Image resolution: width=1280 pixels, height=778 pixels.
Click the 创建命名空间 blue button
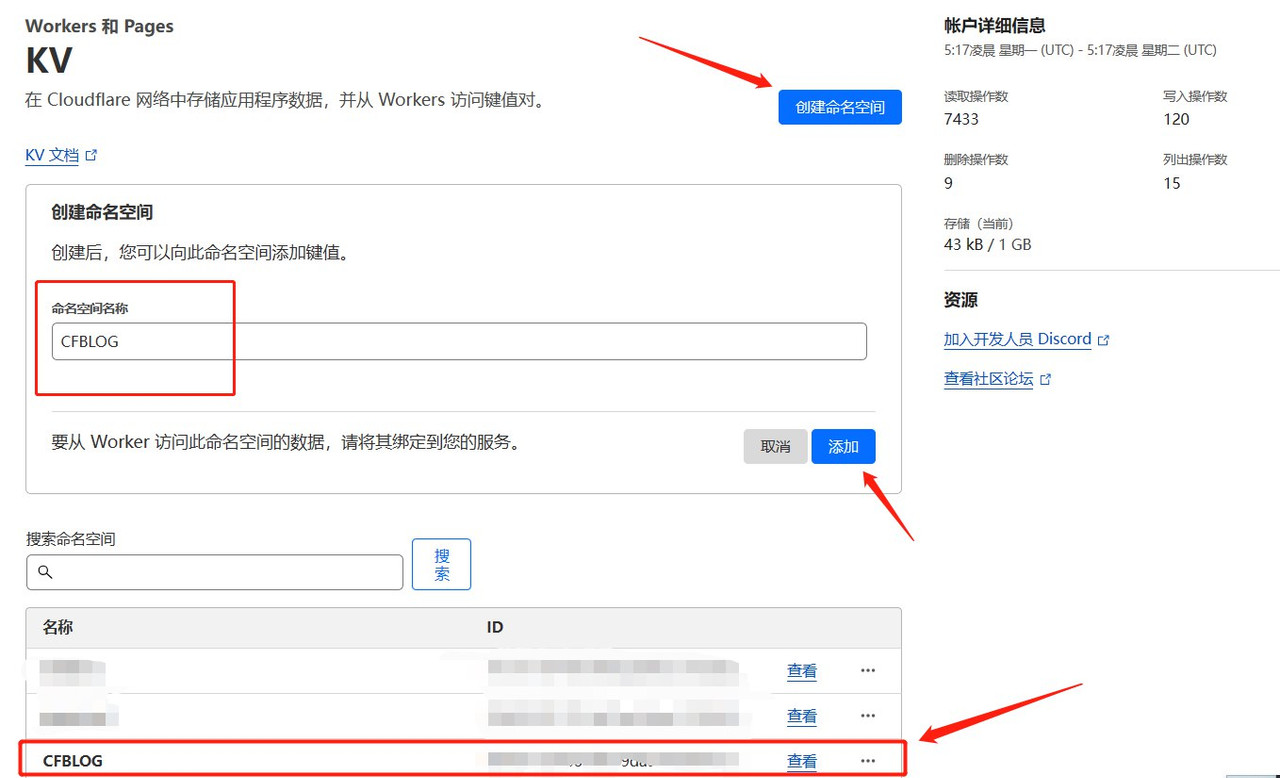click(x=840, y=107)
